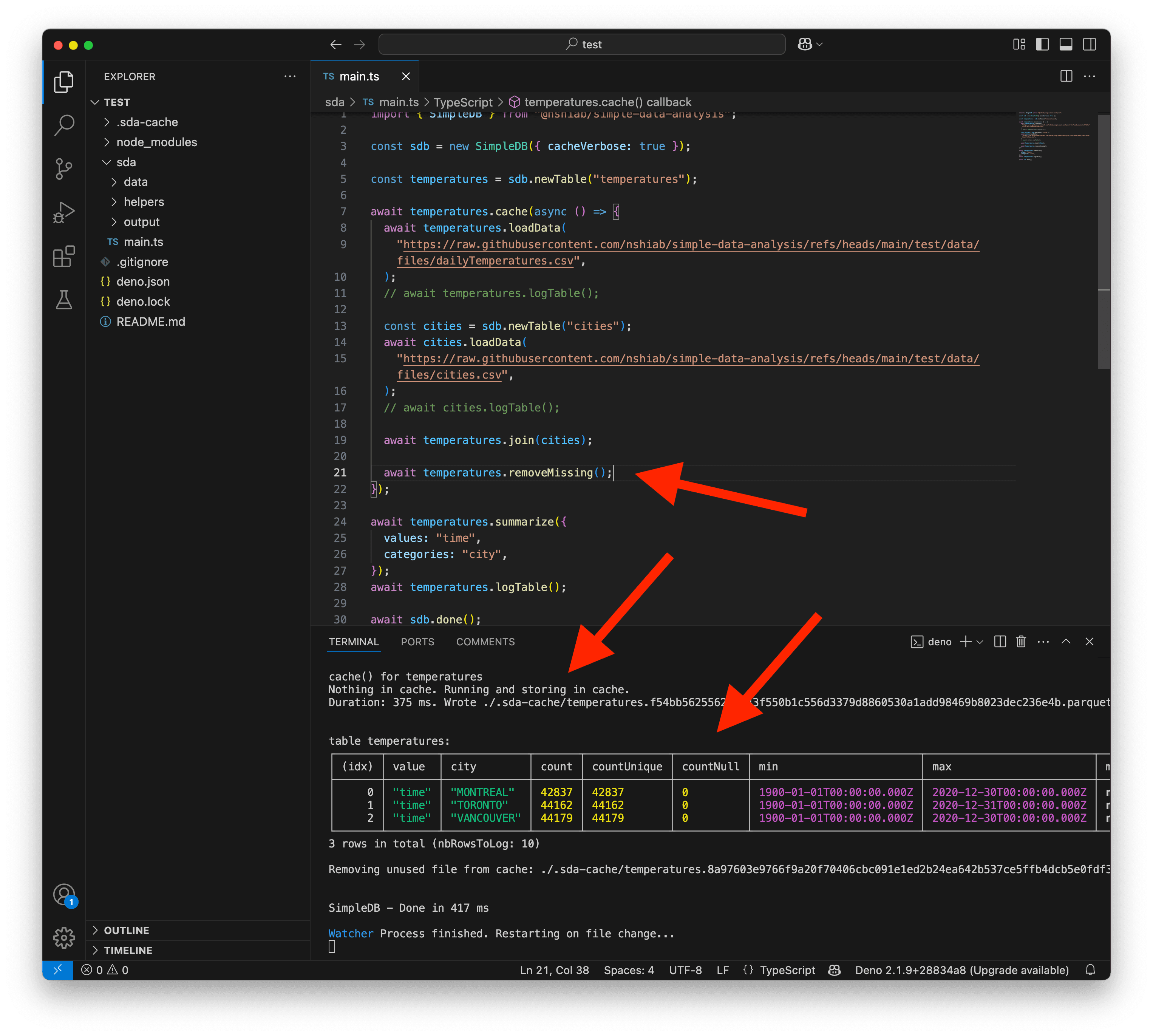The image size is (1153, 1036).
Task: Change encoding via UTF-8
Action: coord(685,970)
